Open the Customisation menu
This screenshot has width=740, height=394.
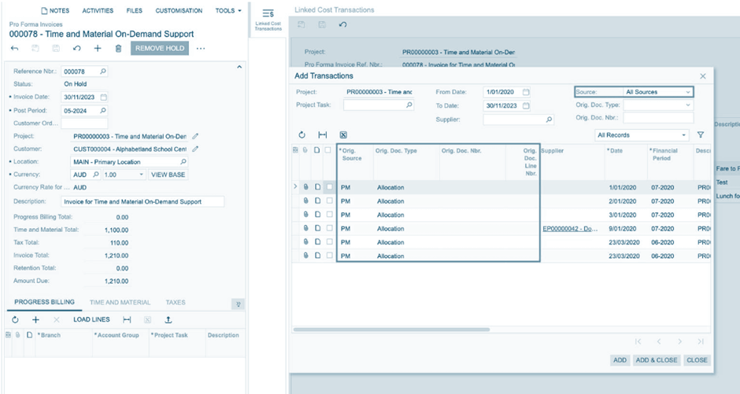click(x=179, y=10)
